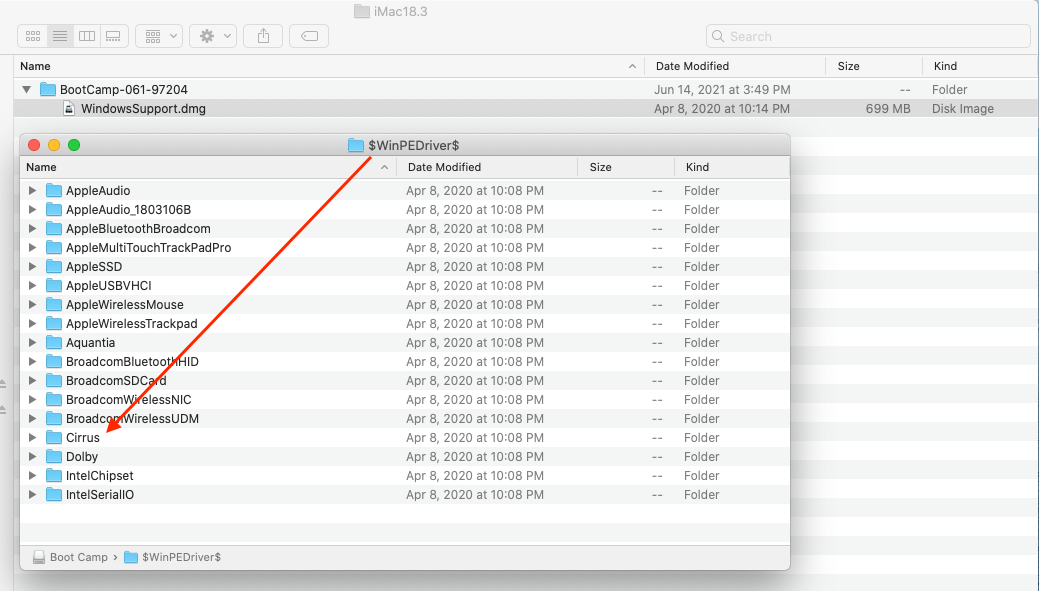Select the Cirrus folder icon

click(x=54, y=437)
